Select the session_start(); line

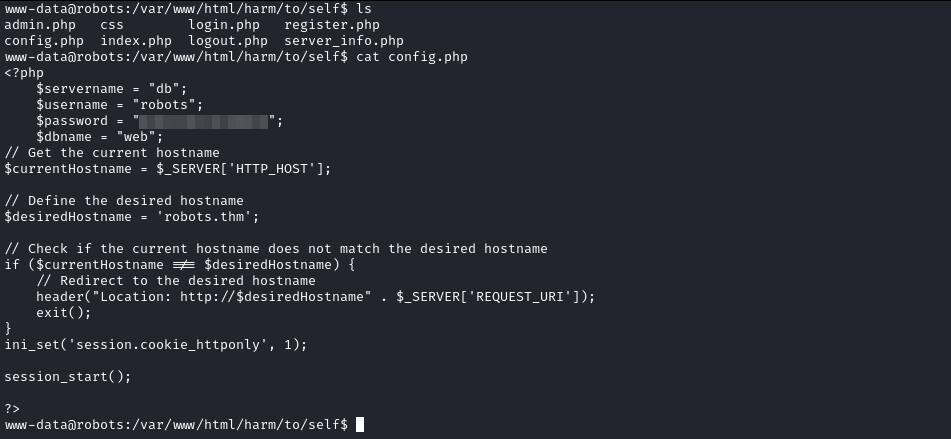[68, 377]
